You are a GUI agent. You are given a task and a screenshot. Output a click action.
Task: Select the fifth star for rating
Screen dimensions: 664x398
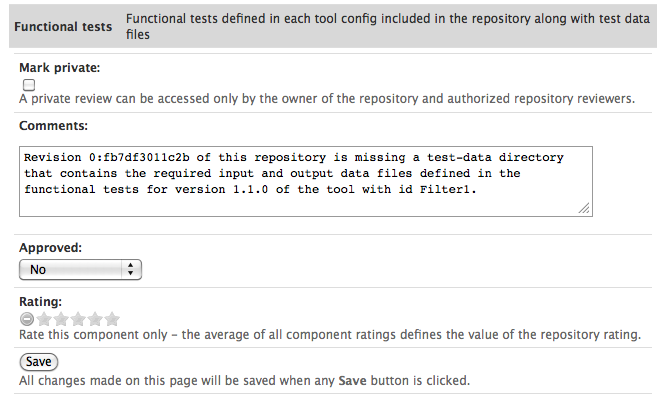(112, 319)
